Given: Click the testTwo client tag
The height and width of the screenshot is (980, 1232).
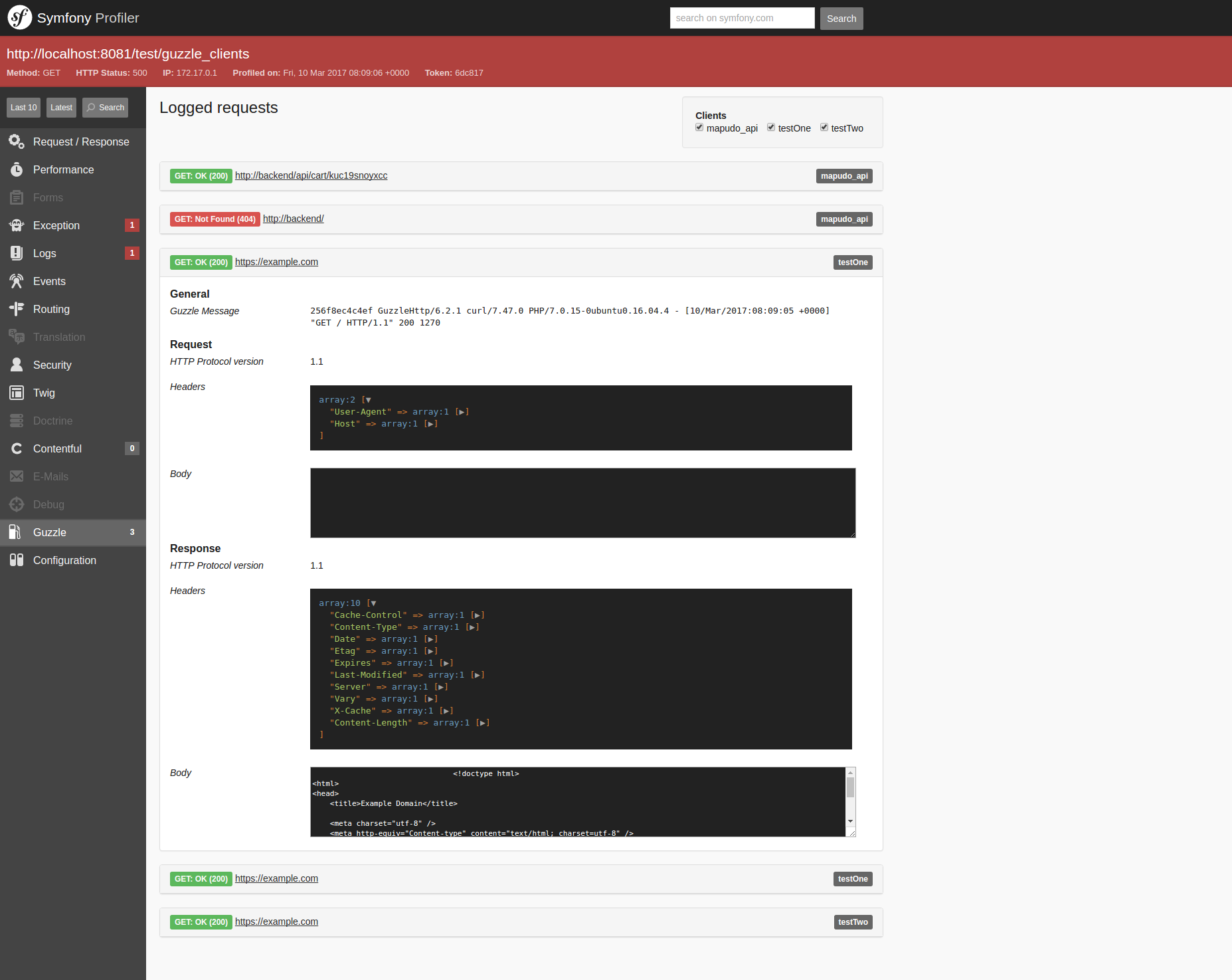Looking at the screenshot, I should (x=853, y=922).
